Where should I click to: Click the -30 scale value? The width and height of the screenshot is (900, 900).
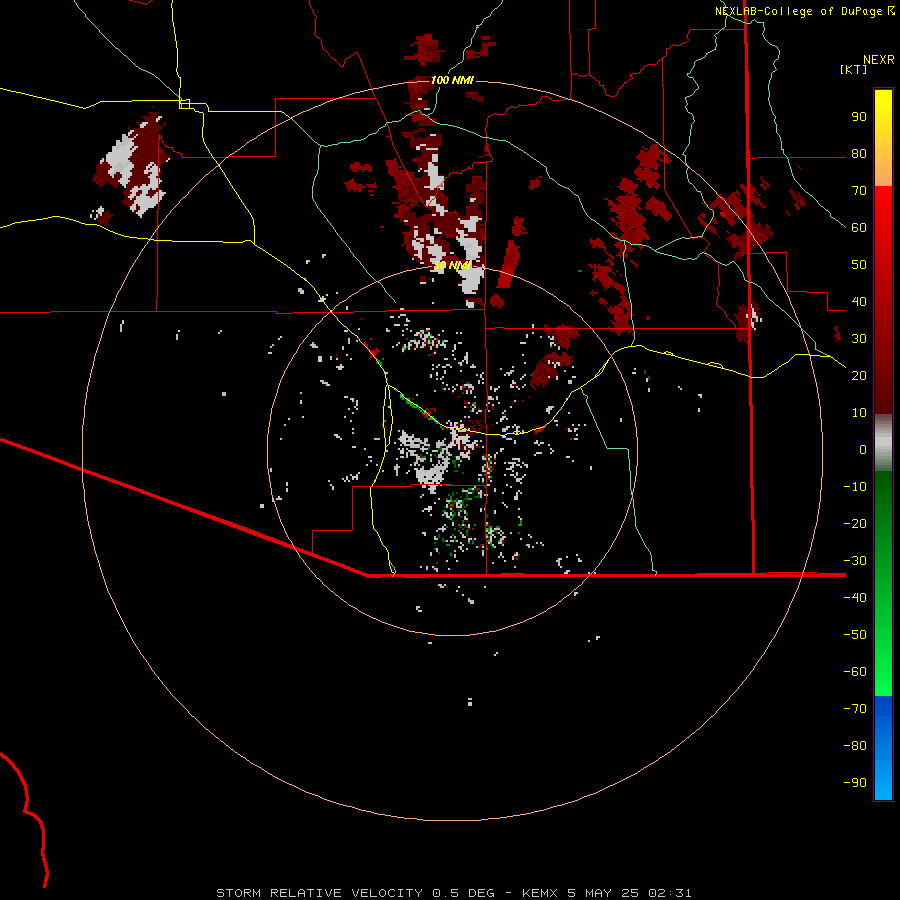[x=855, y=561]
